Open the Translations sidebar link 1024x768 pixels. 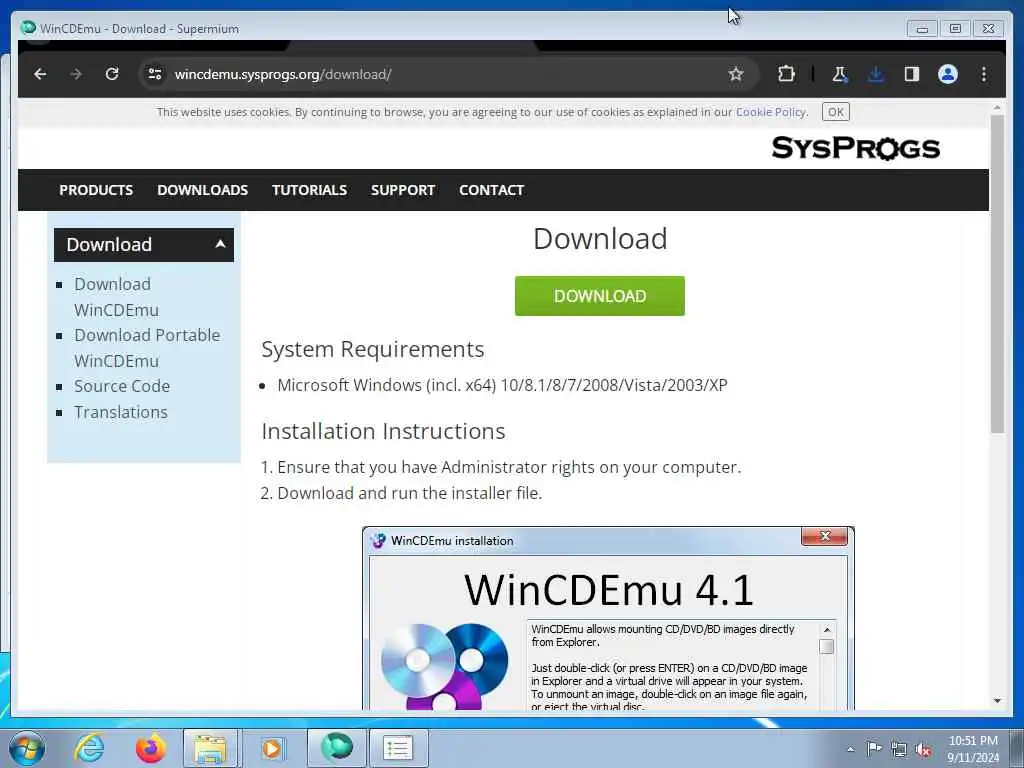point(121,412)
